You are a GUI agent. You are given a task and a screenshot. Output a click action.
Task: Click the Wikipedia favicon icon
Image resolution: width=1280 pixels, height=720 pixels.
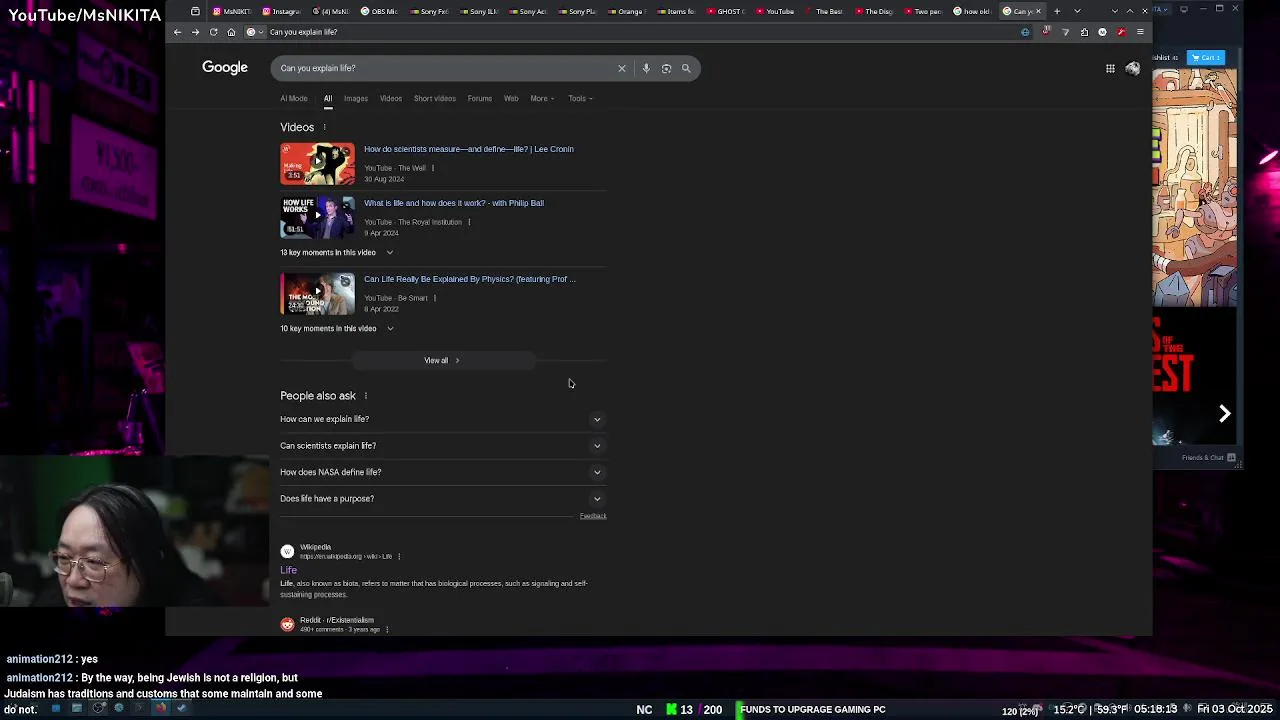click(x=287, y=551)
